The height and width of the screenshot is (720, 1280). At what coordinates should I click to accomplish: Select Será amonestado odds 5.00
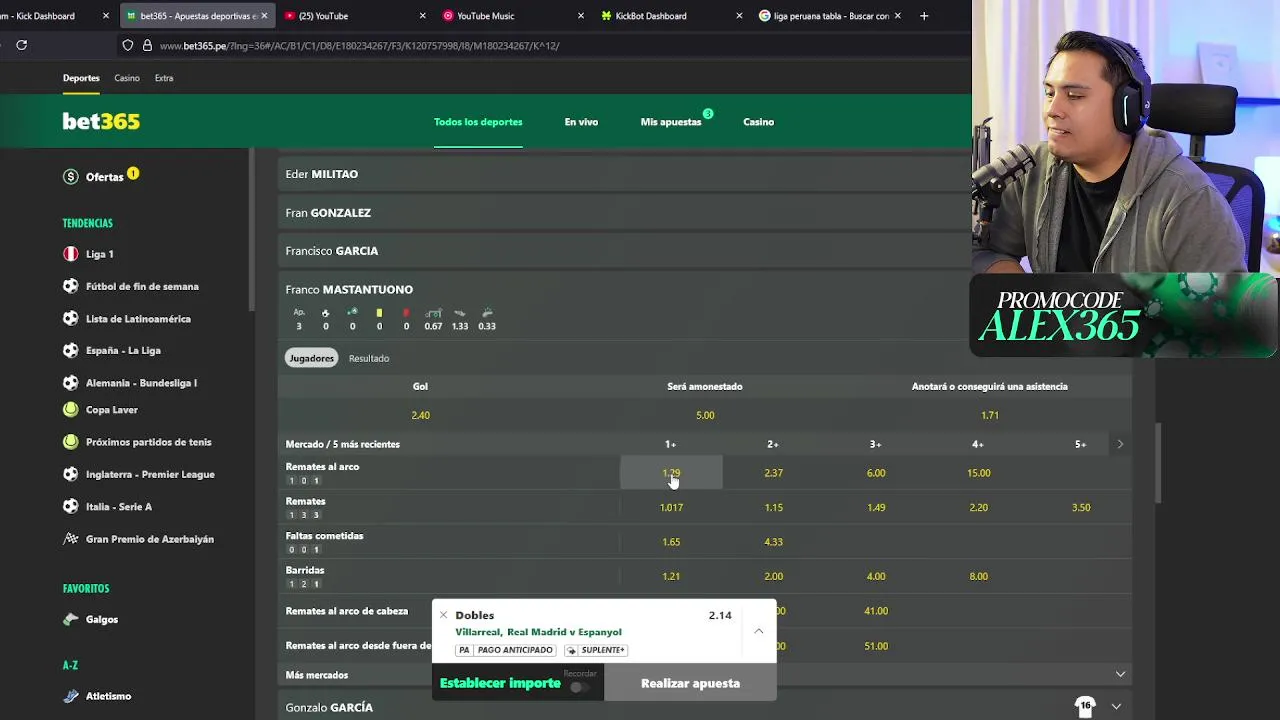click(705, 415)
